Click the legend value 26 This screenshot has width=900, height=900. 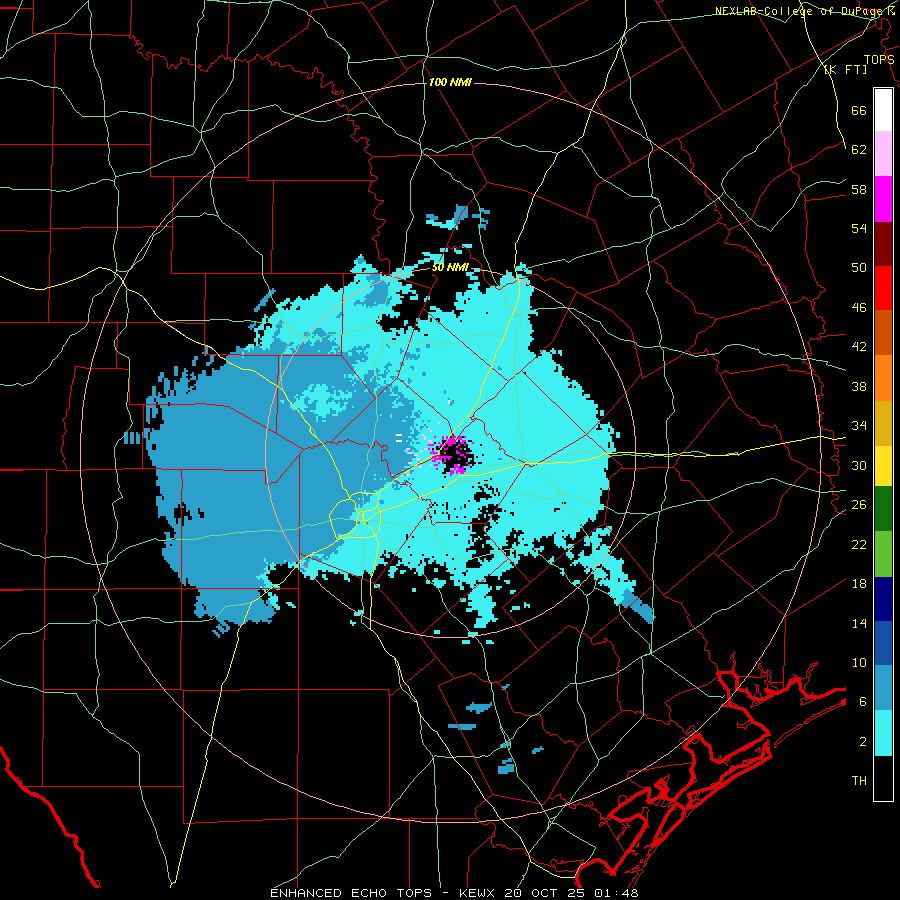coord(859,505)
